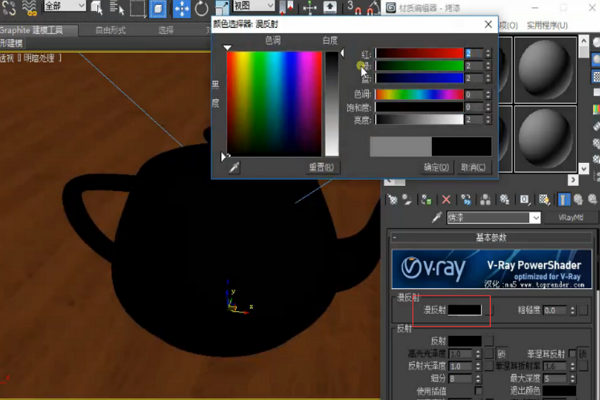Click the green value stepper arrows
The height and width of the screenshot is (400, 600).
(x=488, y=66)
